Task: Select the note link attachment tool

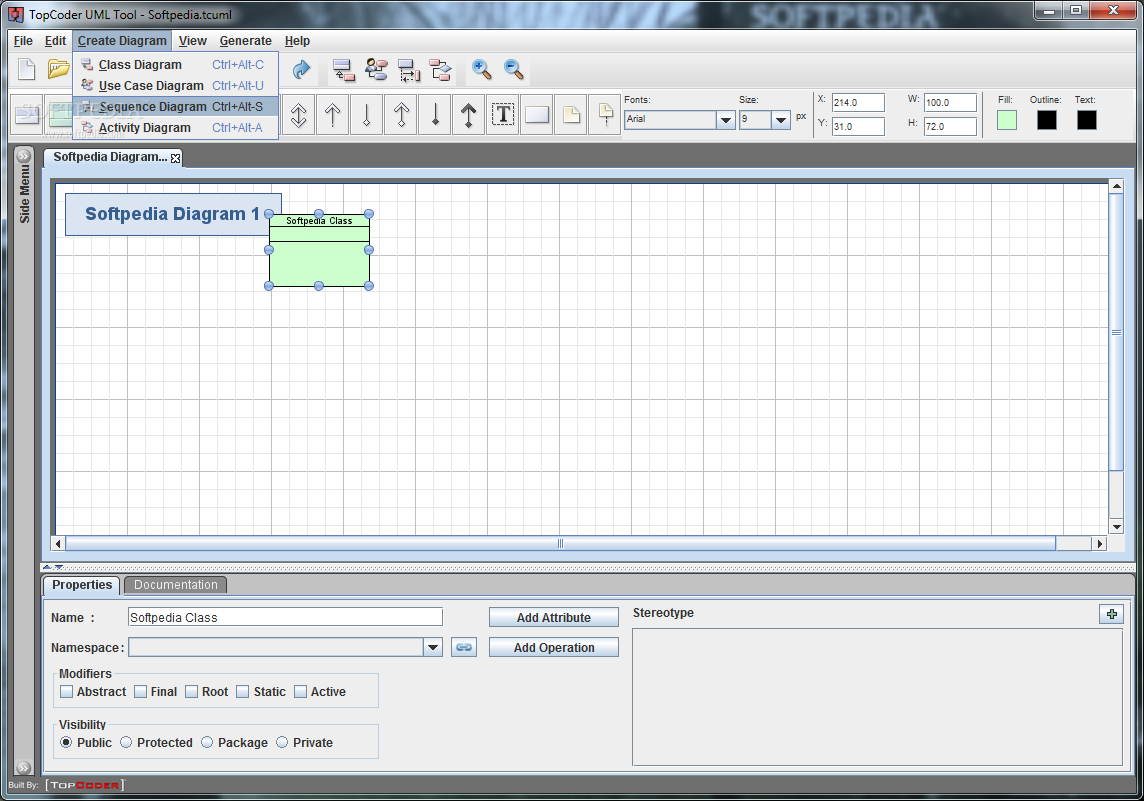Action: click(x=605, y=115)
